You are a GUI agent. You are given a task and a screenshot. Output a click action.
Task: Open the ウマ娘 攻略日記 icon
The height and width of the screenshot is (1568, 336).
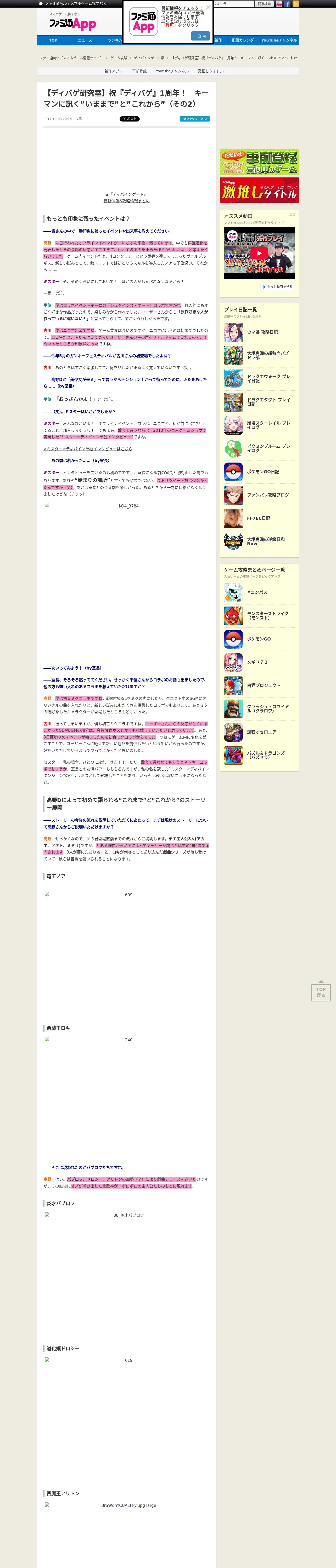point(233,332)
